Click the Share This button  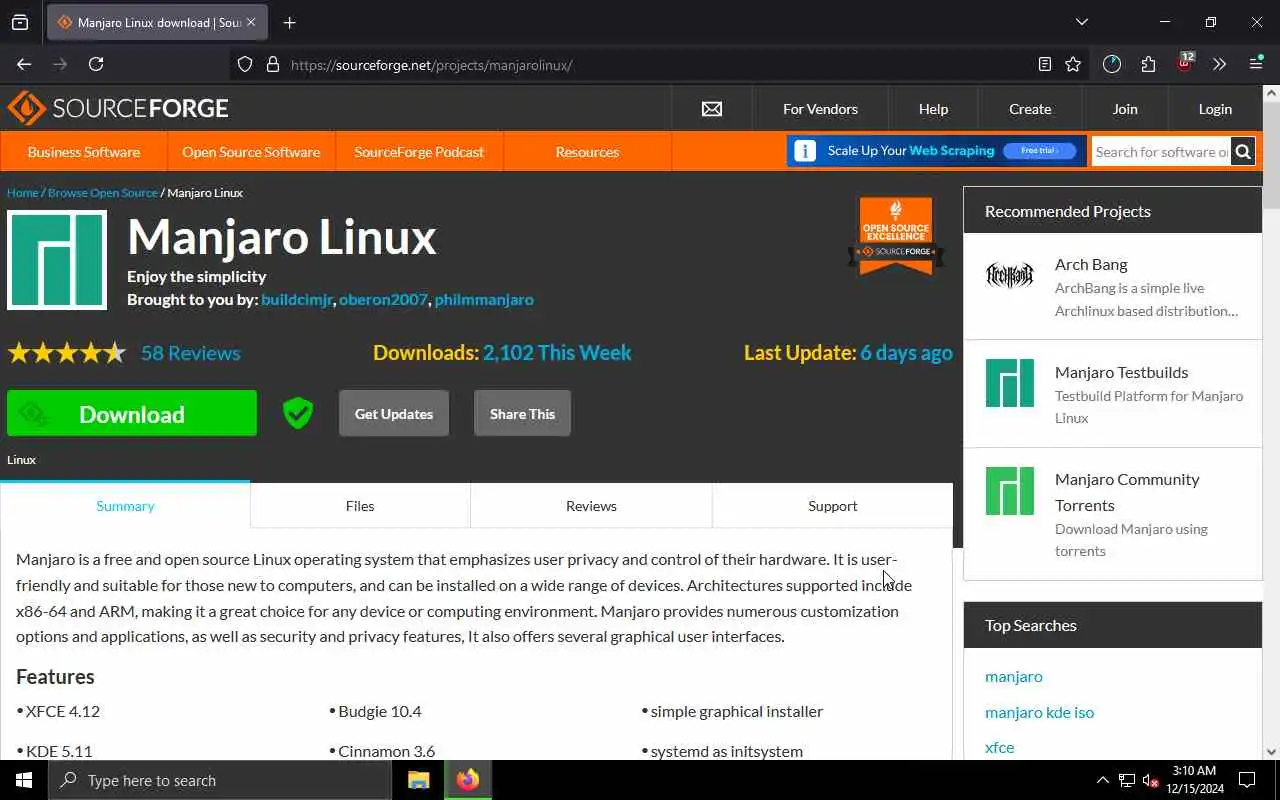click(x=522, y=414)
